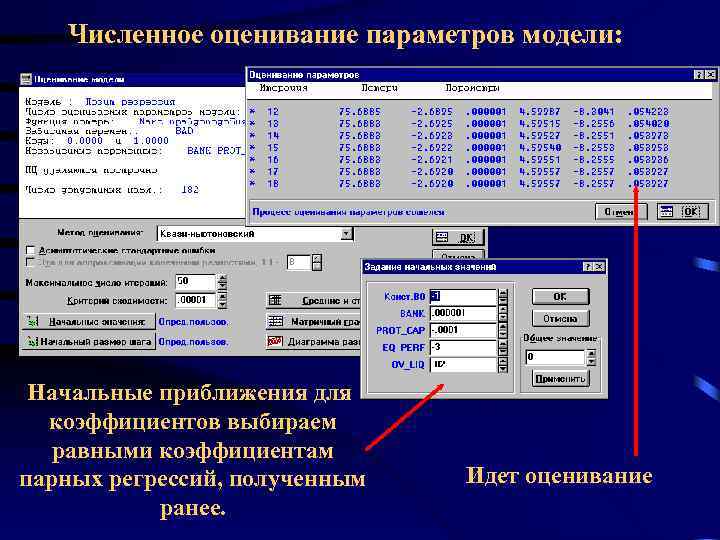The width and height of the screenshot is (720, 540).
Task: Click the spinner next to OV_LIQ field
Action: [503, 364]
